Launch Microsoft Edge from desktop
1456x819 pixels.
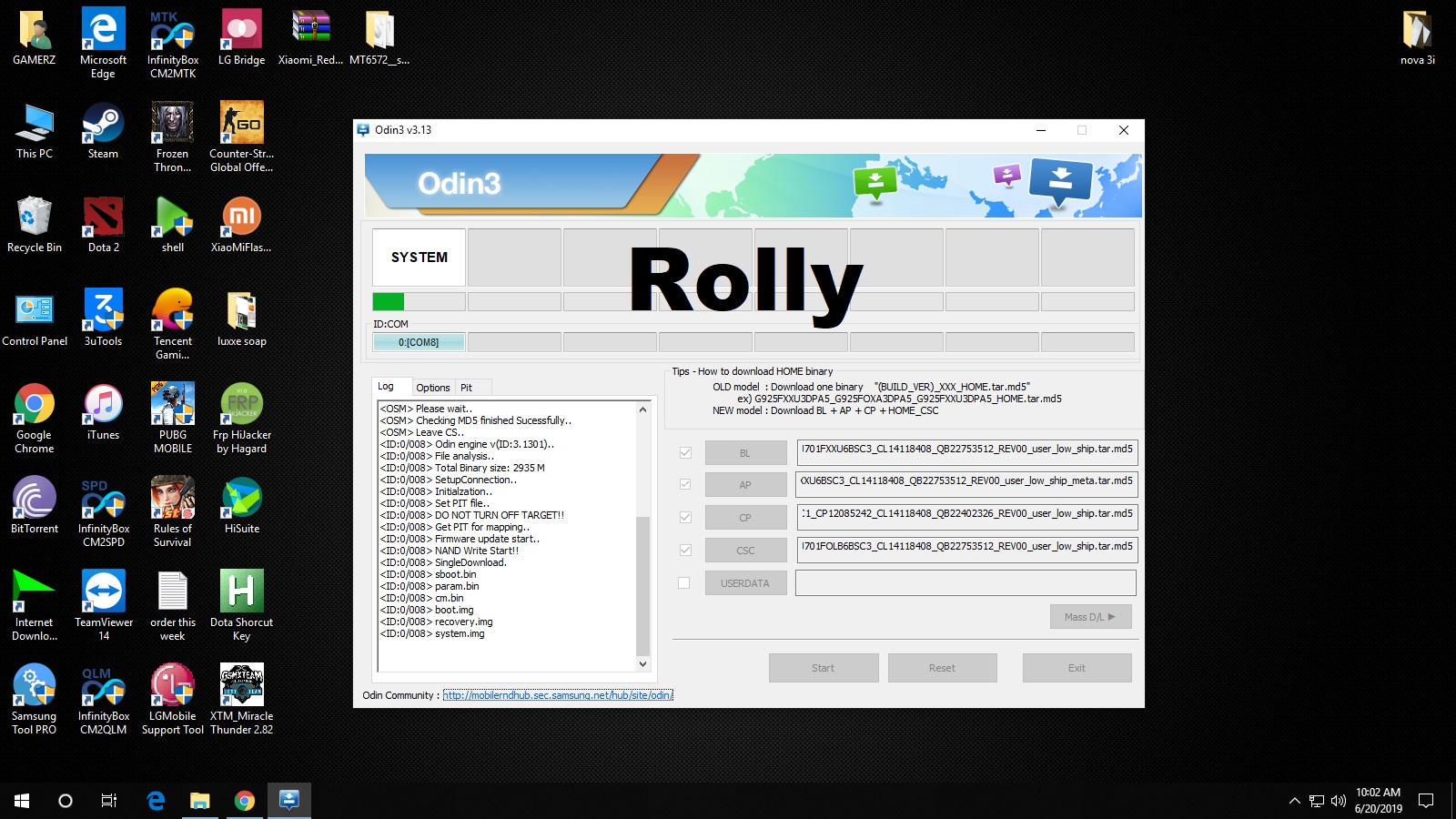coord(103,44)
